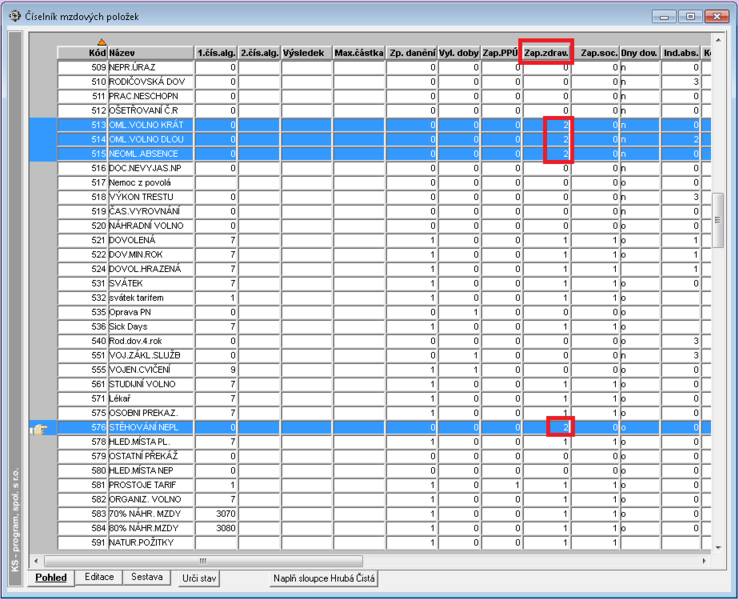Click the horizontal scrollbar right arrow
This screenshot has width=739, height=600.
(704, 561)
